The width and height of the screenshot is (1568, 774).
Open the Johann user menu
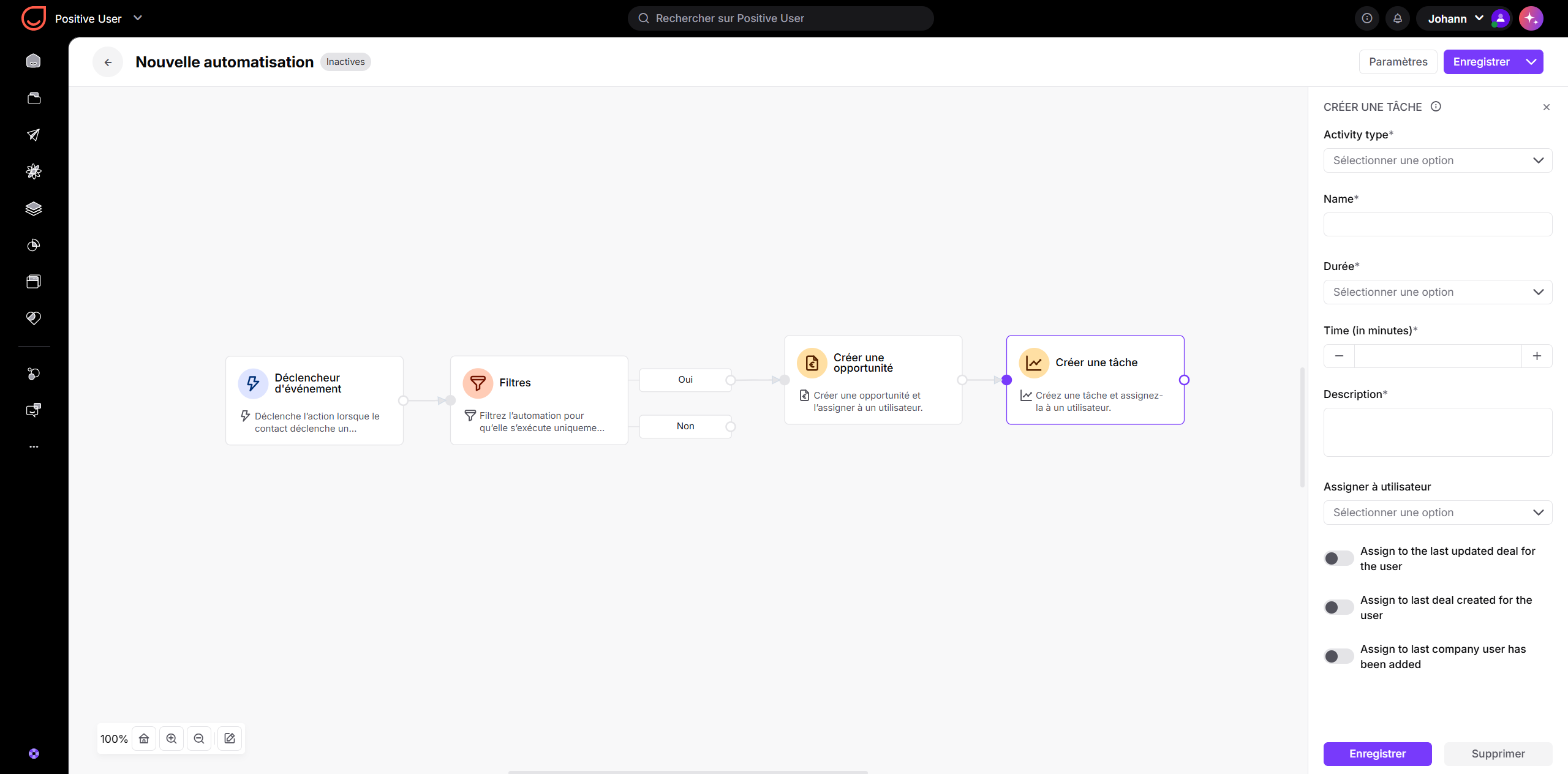tap(1463, 18)
